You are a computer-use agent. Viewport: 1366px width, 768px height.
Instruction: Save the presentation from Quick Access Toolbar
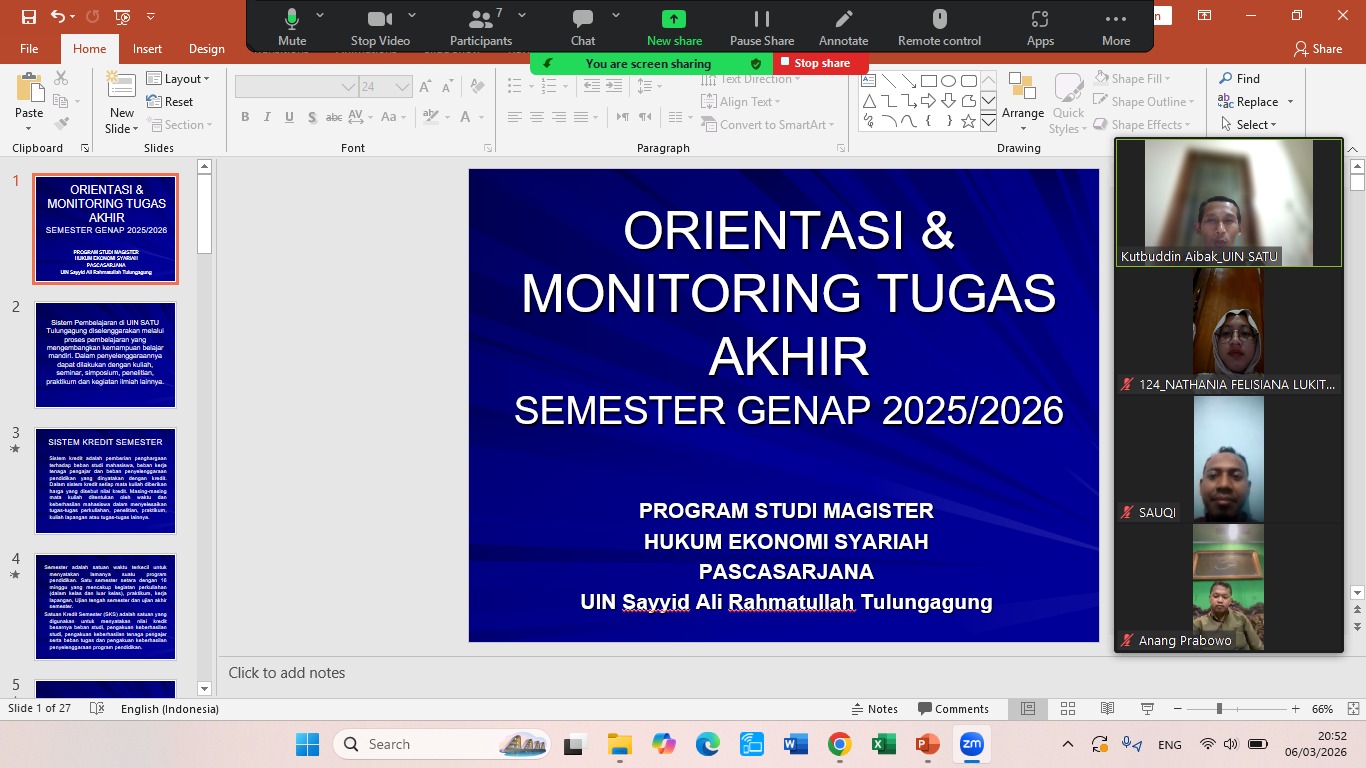pyautogui.click(x=28, y=16)
